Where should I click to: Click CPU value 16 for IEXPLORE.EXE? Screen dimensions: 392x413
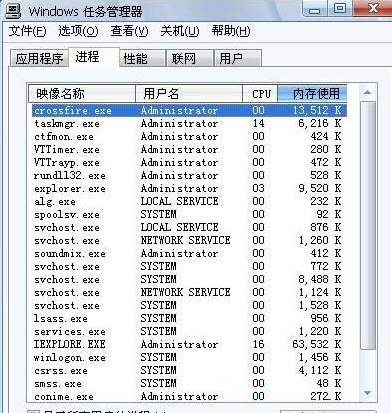pos(258,344)
